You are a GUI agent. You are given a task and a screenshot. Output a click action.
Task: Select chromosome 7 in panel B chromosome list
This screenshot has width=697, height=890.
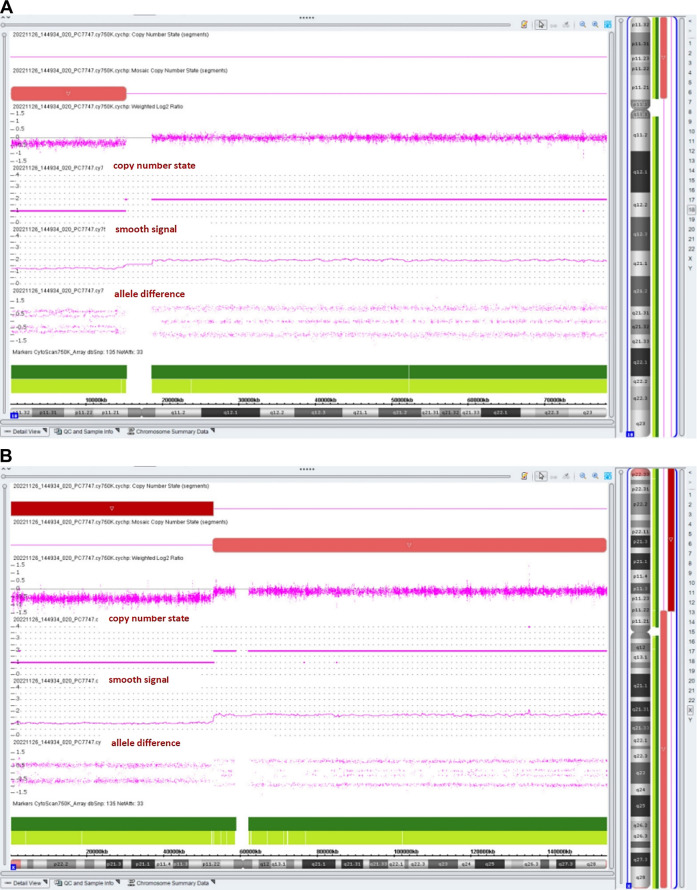[690, 553]
